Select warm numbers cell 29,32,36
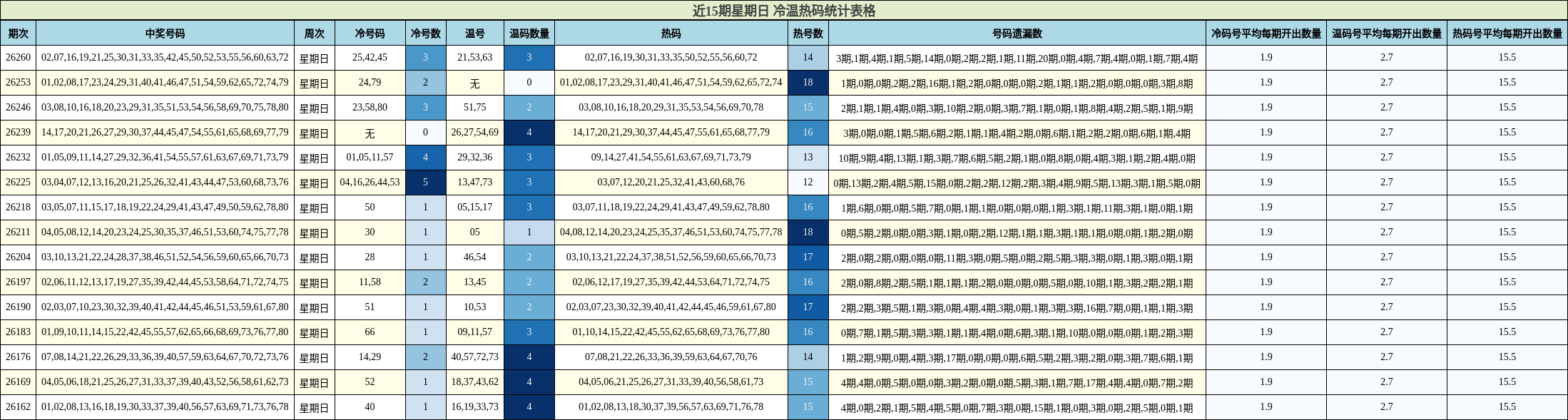1568x420 pixels. coord(475,158)
